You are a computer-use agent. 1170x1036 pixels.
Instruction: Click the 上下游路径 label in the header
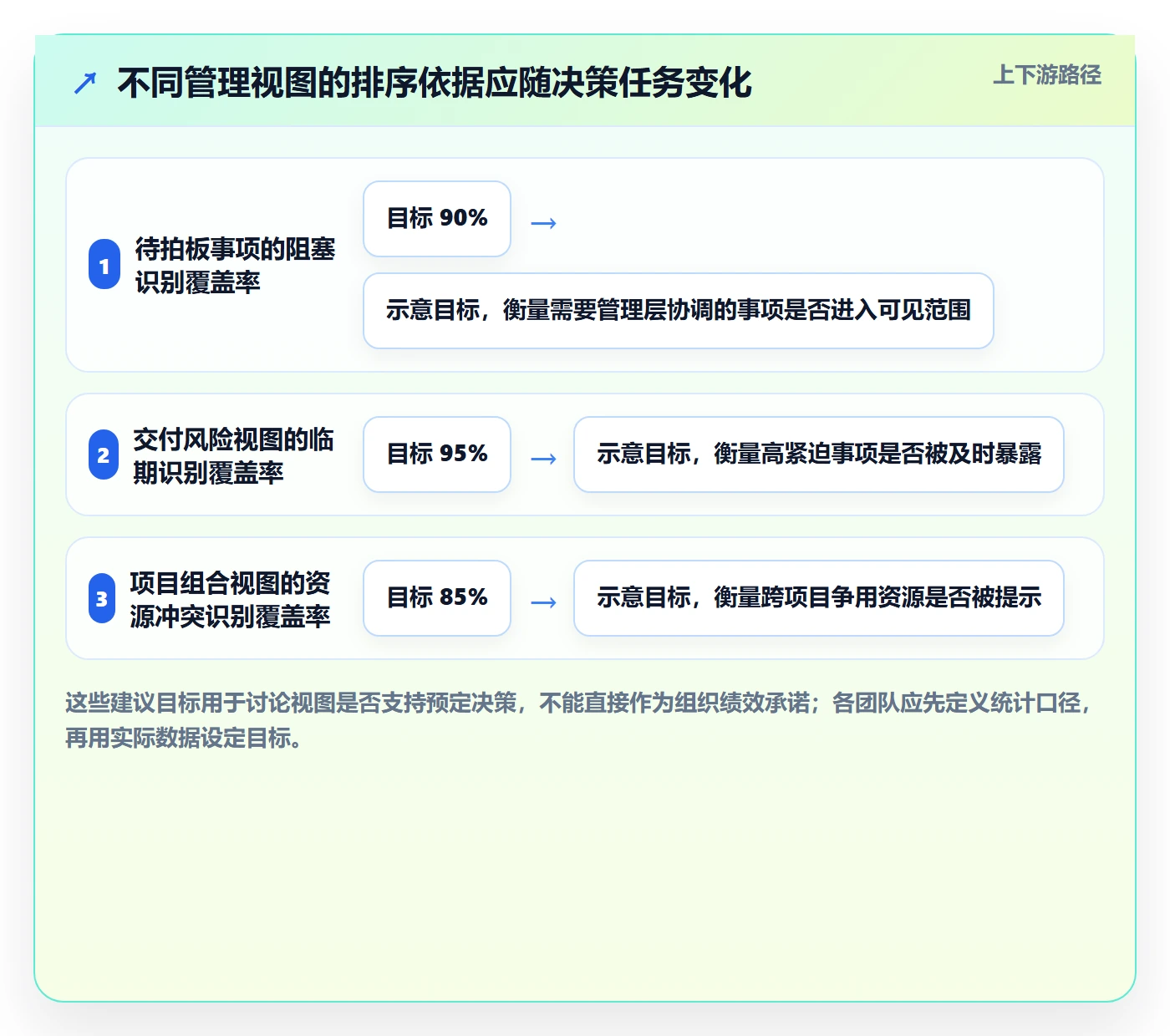pos(1047,75)
